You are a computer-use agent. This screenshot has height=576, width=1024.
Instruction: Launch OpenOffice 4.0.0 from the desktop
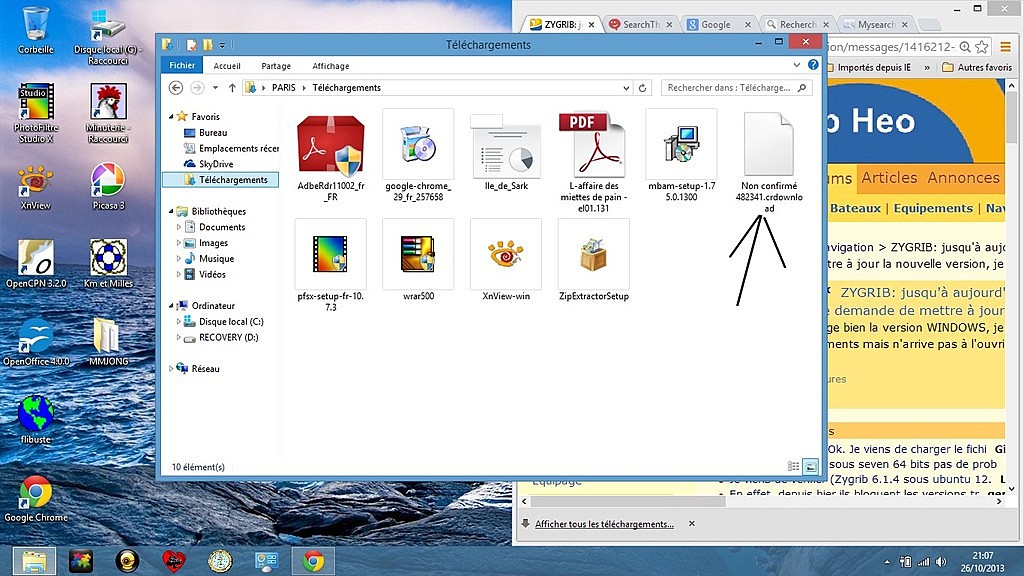(x=35, y=342)
